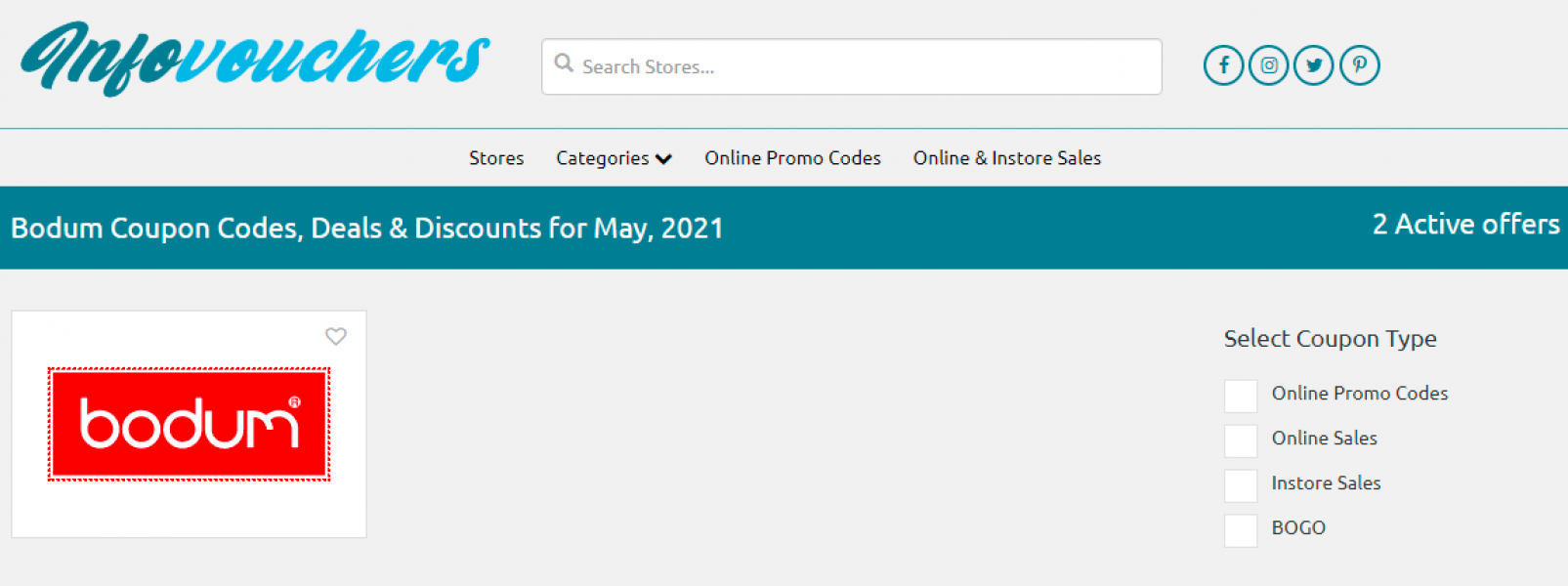Click the search magnifier icon
The height and width of the screenshot is (586, 1568).
pos(564,63)
